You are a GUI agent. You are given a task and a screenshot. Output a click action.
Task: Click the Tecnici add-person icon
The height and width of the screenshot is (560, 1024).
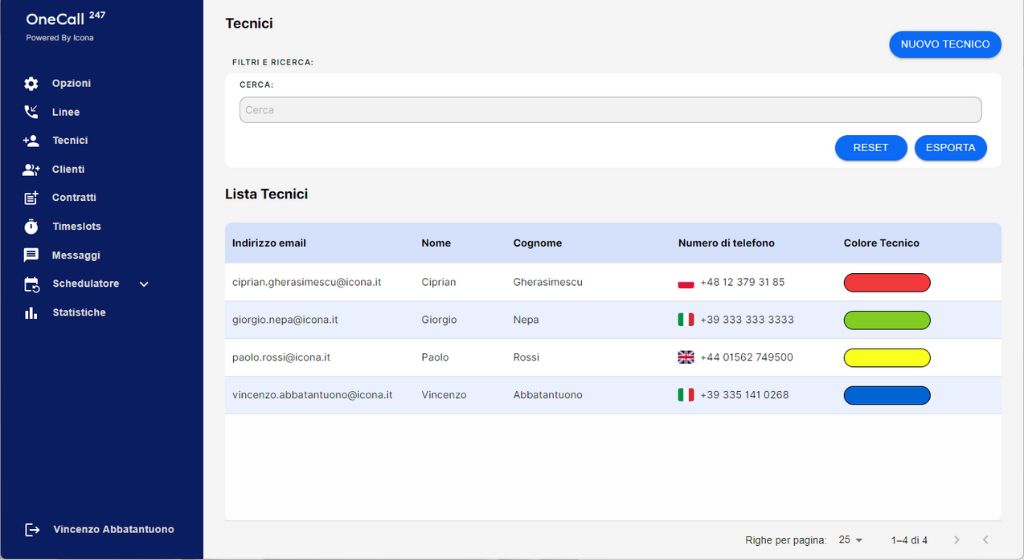click(31, 141)
